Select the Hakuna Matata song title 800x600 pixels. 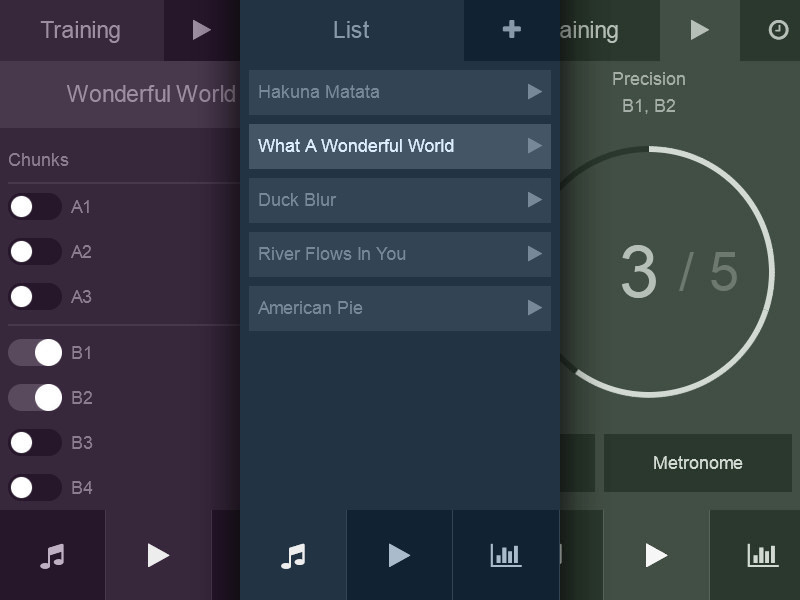(x=319, y=92)
